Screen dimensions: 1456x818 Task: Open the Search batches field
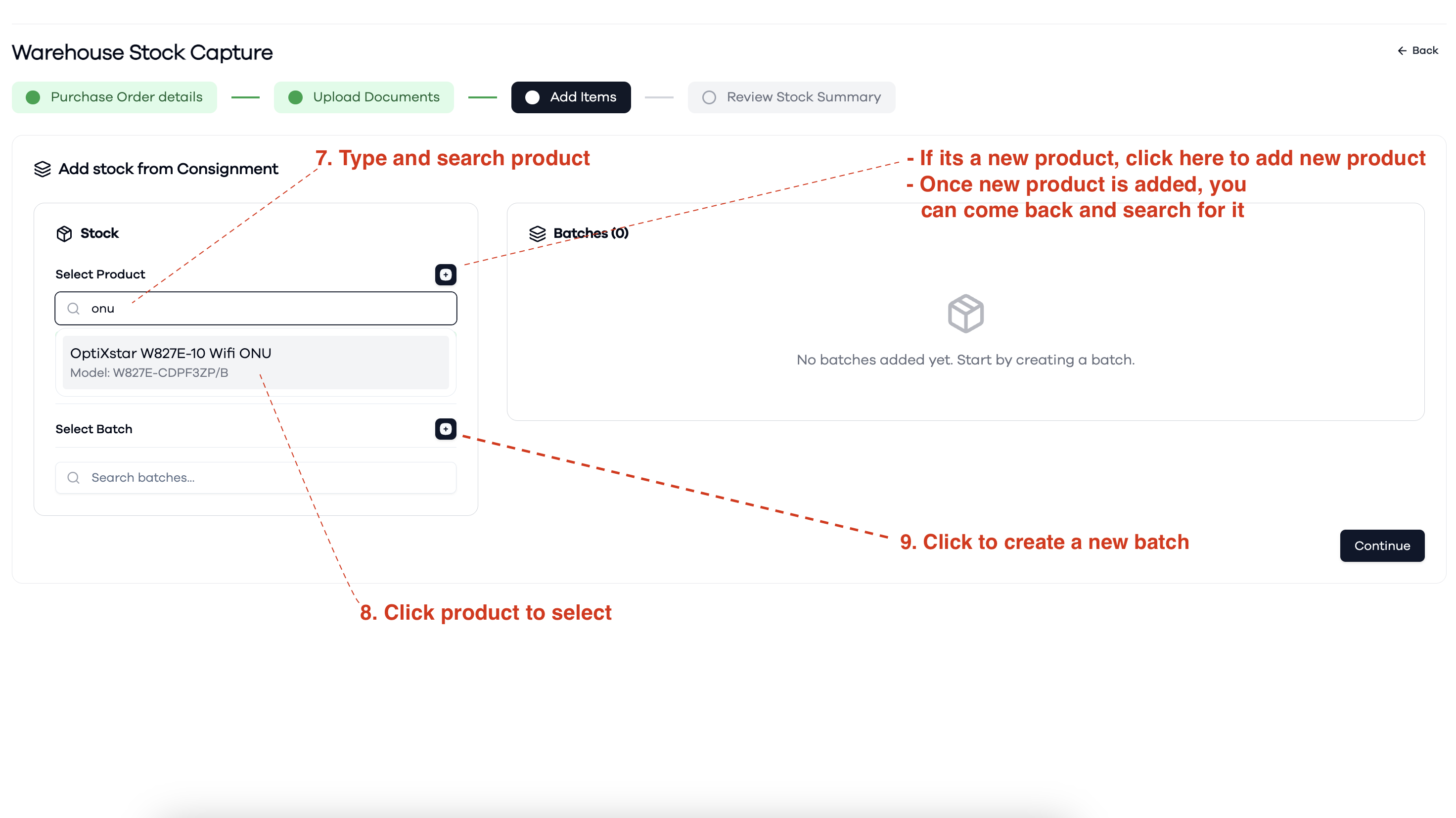[x=256, y=478]
